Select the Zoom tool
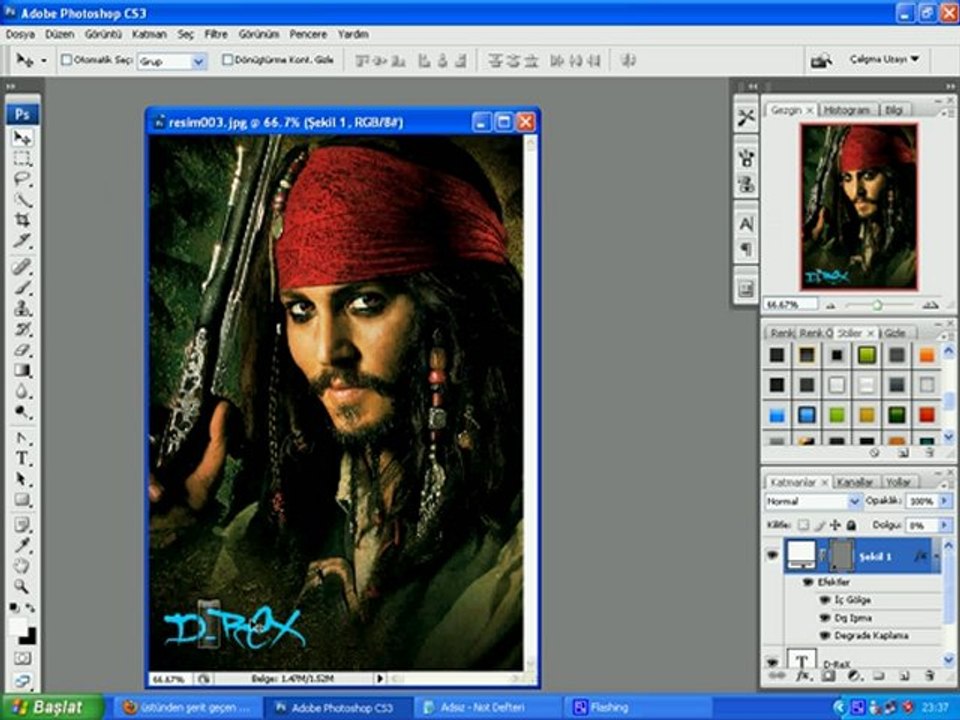Image resolution: width=960 pixels, height=720 pixels. coord(23,587)
